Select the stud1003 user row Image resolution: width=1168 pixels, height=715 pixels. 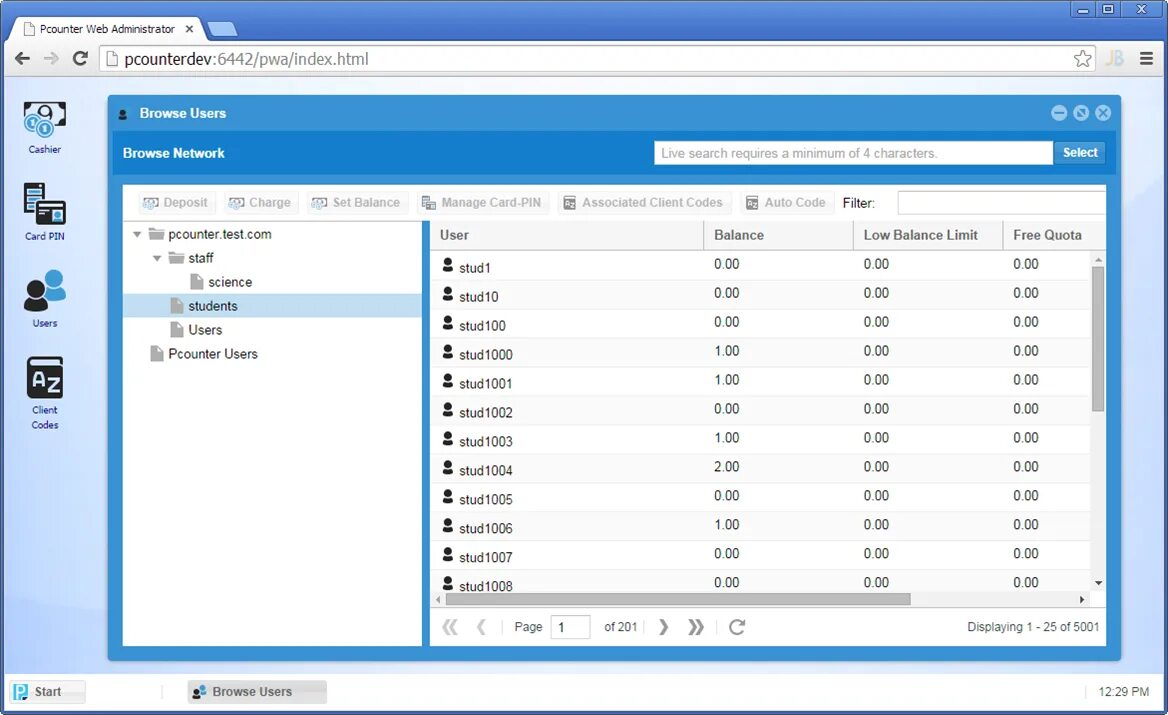click(x=760, y=440)
